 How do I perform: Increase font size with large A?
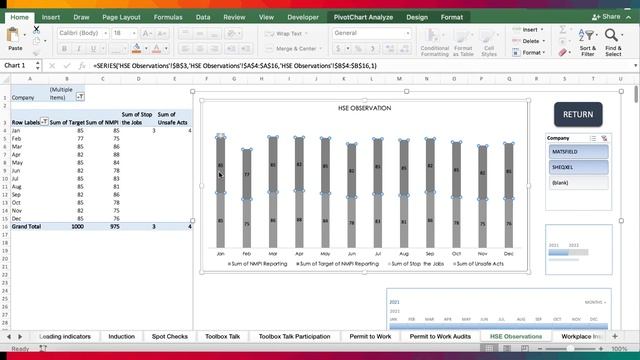pyautogui.click(x=146, y=33)
